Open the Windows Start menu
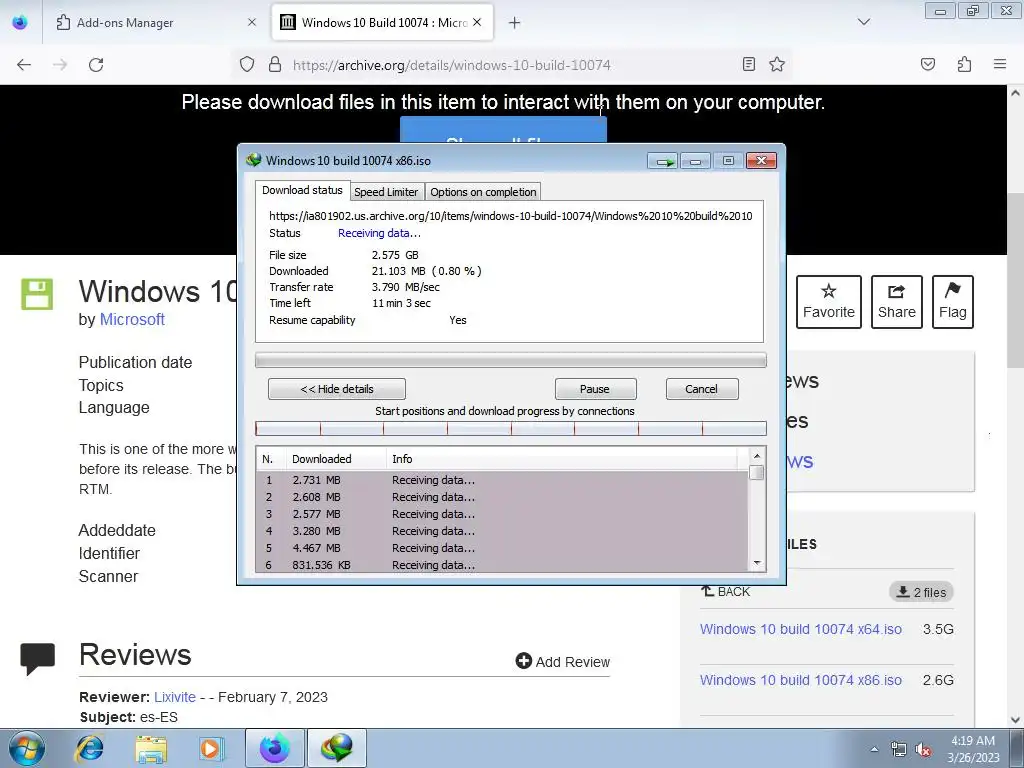Viewport: 1024px width, 768px height. (27, 748)
